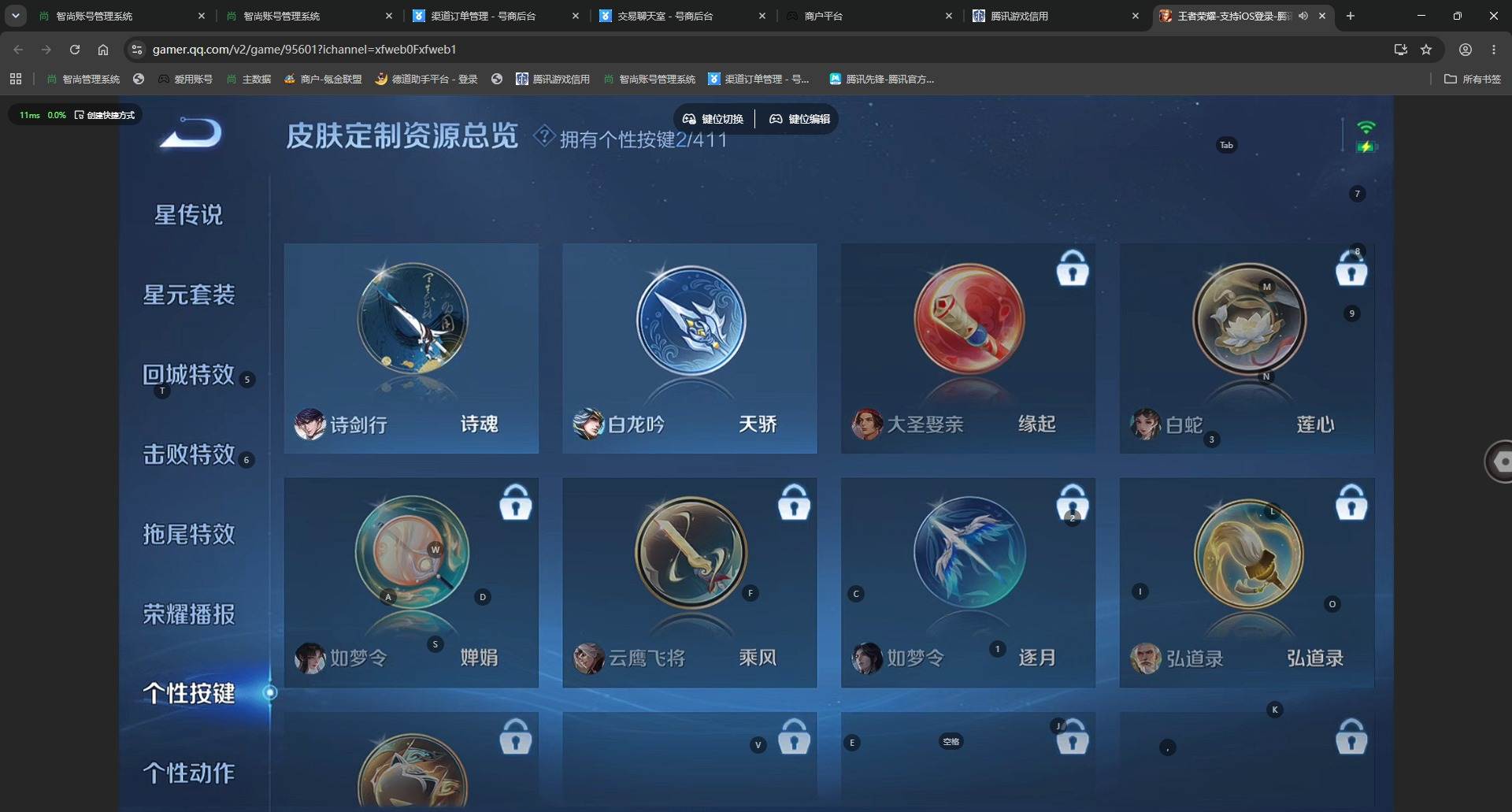
Task: Select the 弘道录 brush key icon
Action: (1249, 553)
